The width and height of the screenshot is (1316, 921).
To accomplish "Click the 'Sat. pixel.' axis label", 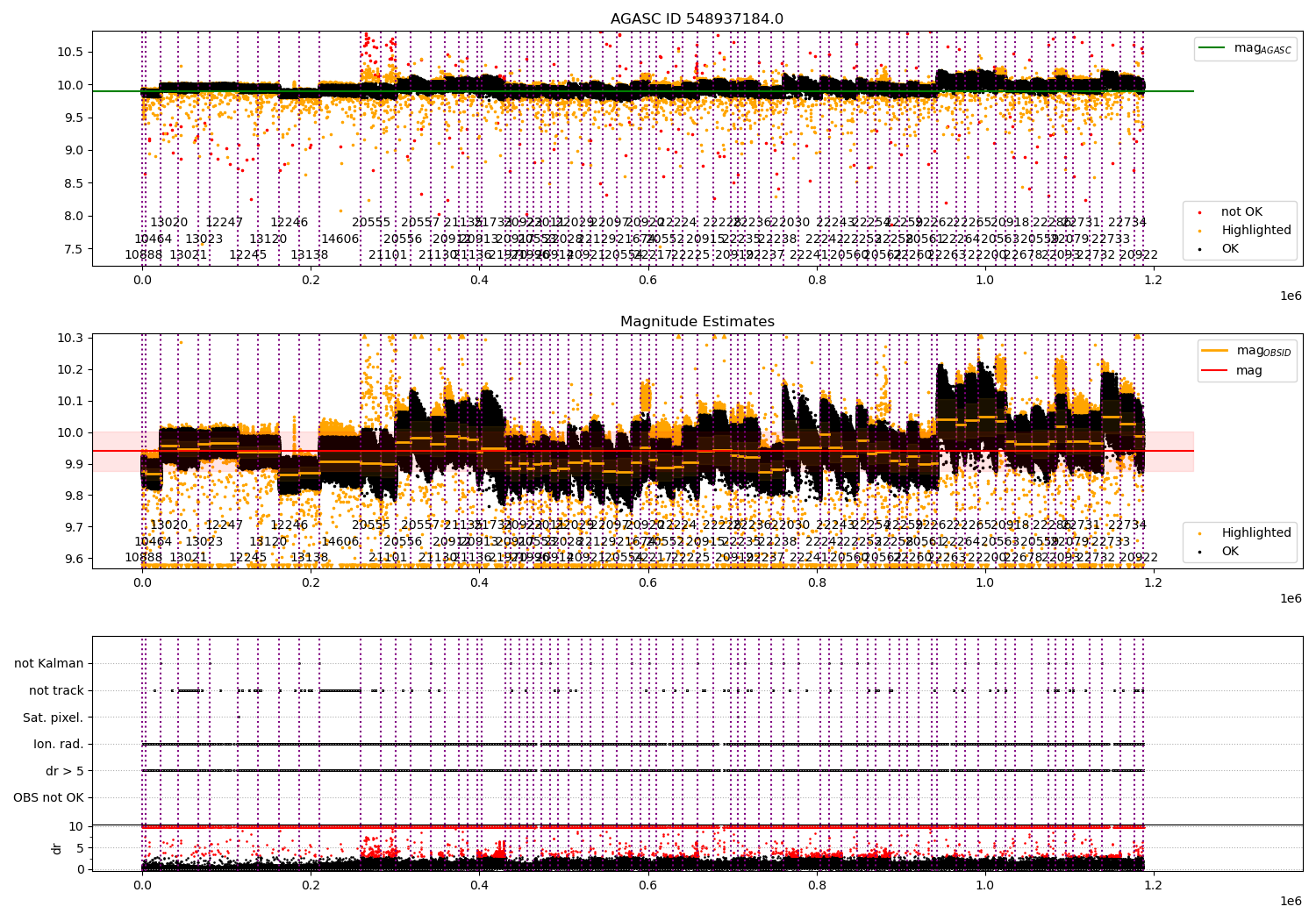I will click(x=54, y=718).
